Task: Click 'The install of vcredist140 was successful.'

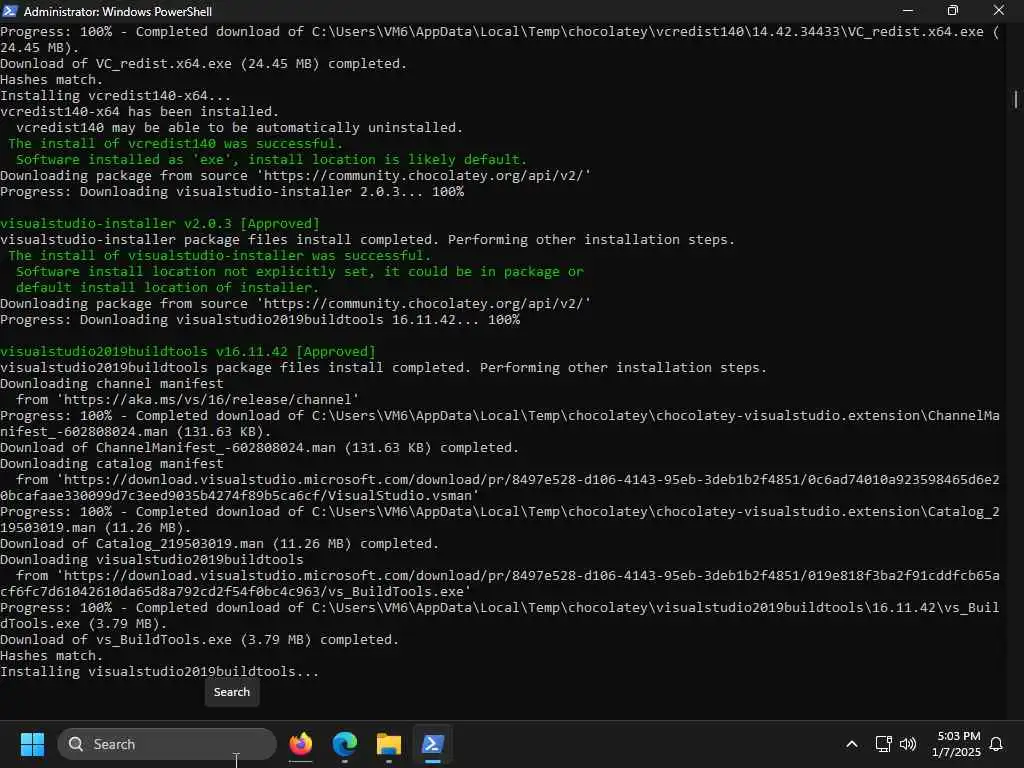Action: [176, 144]
